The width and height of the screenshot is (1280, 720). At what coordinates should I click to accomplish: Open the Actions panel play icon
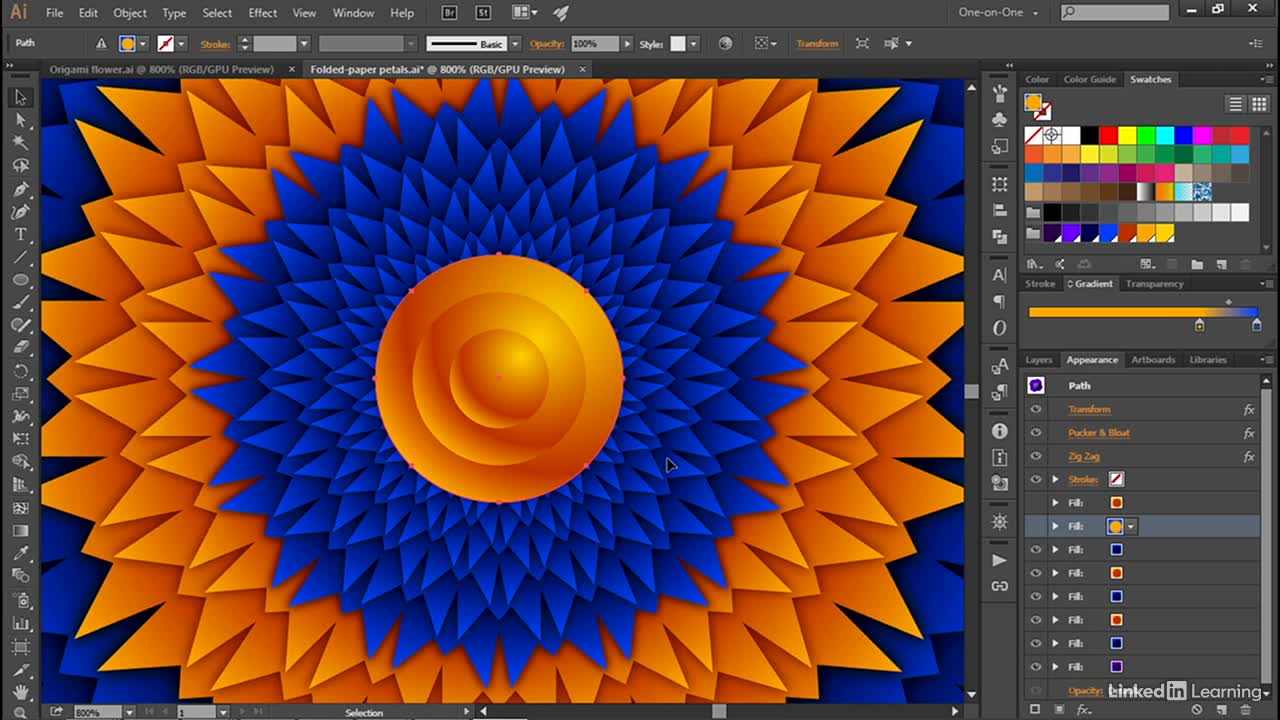coord(1000,560)
